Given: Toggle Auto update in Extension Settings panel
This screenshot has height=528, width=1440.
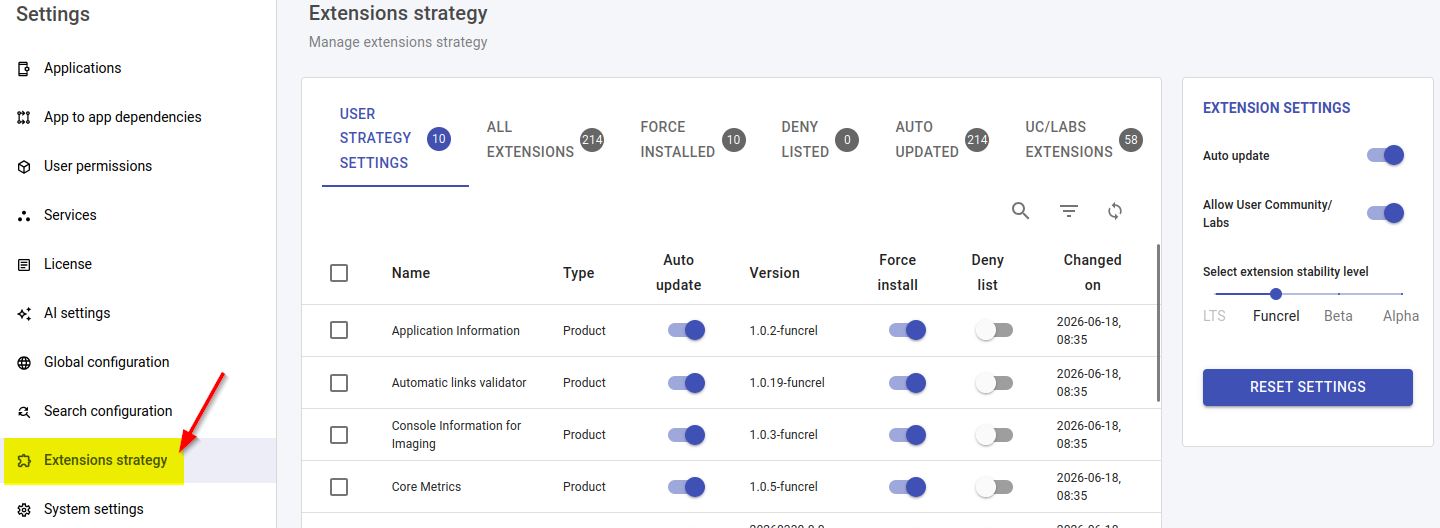Looking at the screenshot, I should 1386,155.
